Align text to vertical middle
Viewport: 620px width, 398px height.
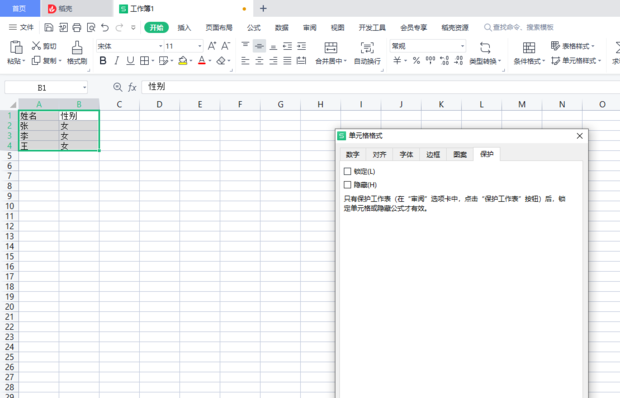[259, 46]
